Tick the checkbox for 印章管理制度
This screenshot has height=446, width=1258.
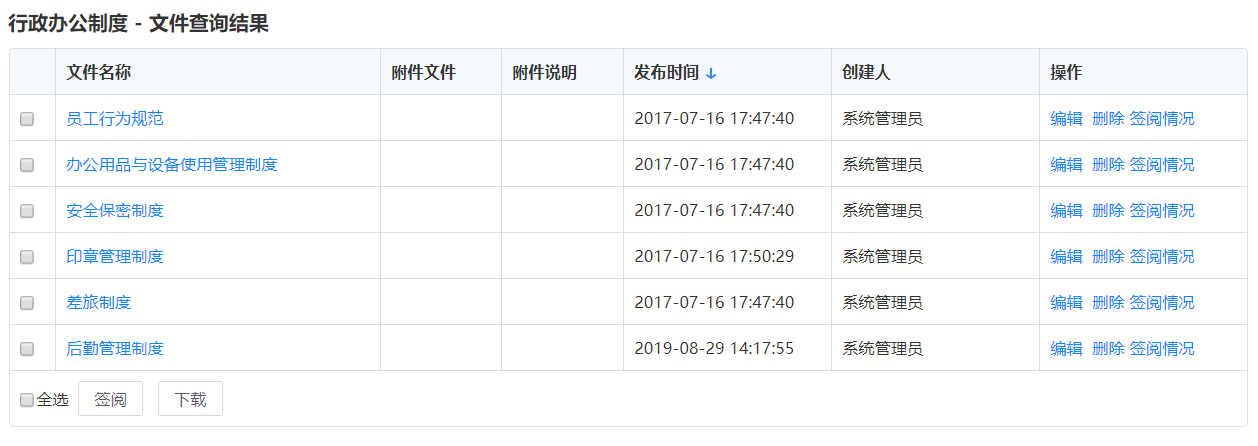pos(27,257)
